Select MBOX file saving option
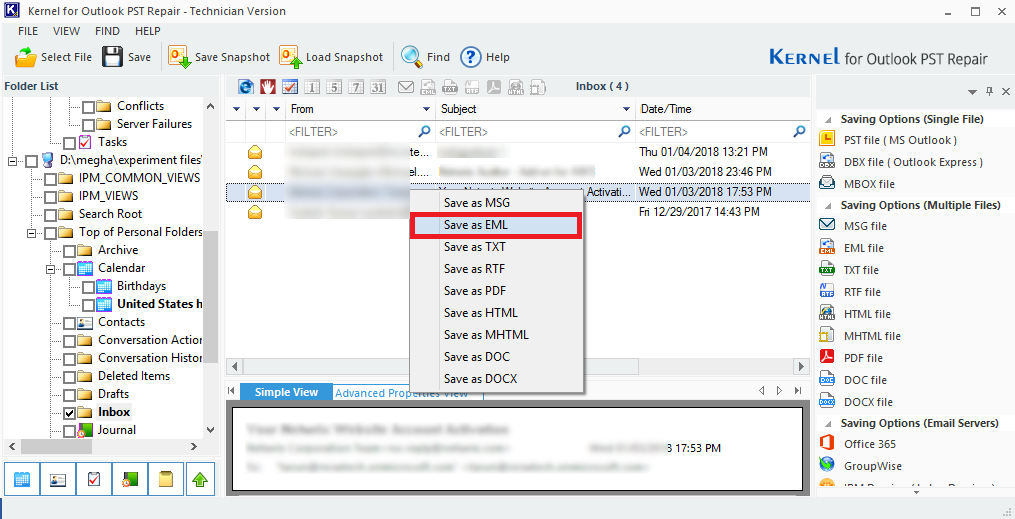Image resolution: width=1015 pixels, height=519 pixels. pyautogui.click(x=869, y=184)
